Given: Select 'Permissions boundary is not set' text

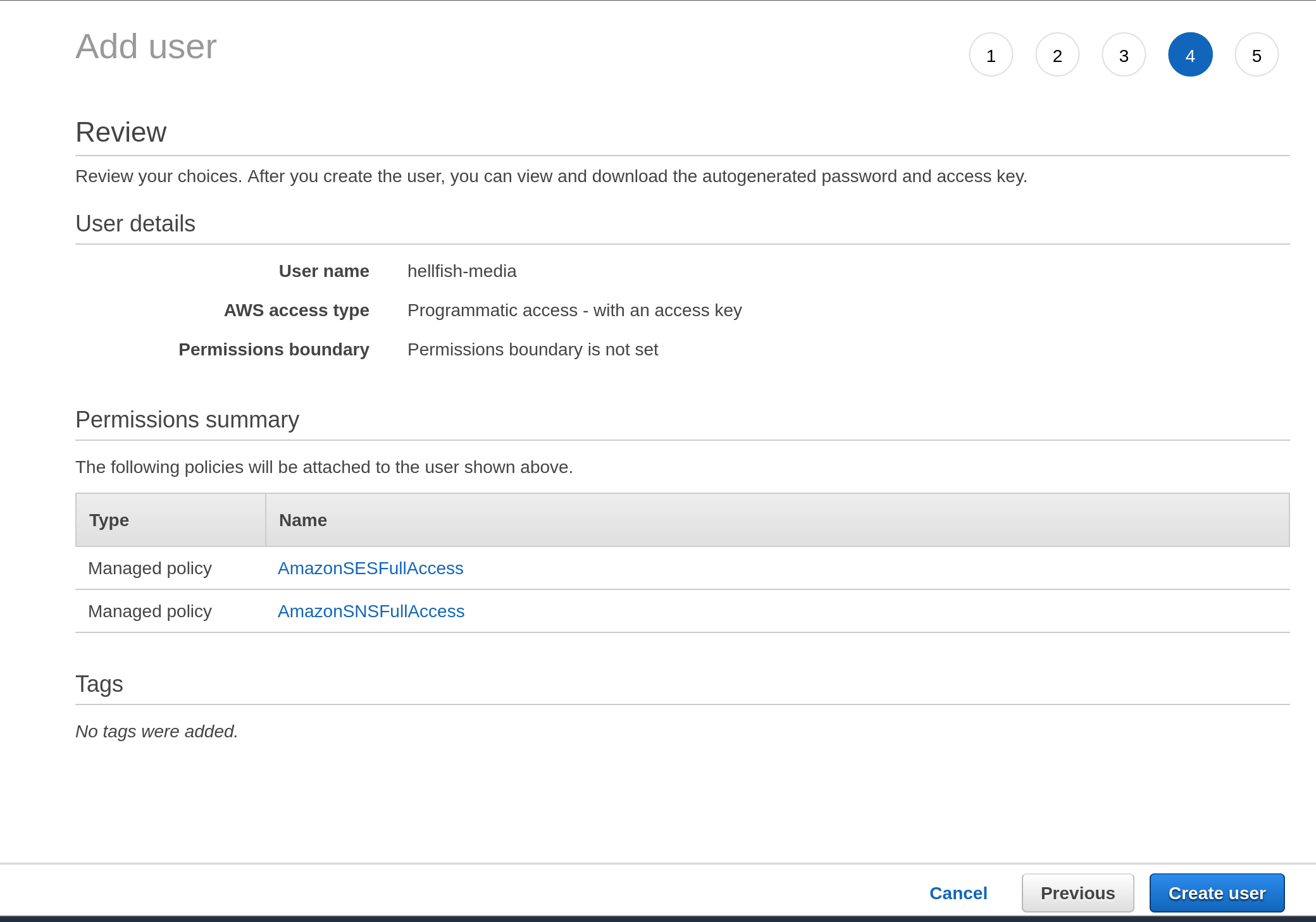Looking at the screenshot, I should 533,349.
